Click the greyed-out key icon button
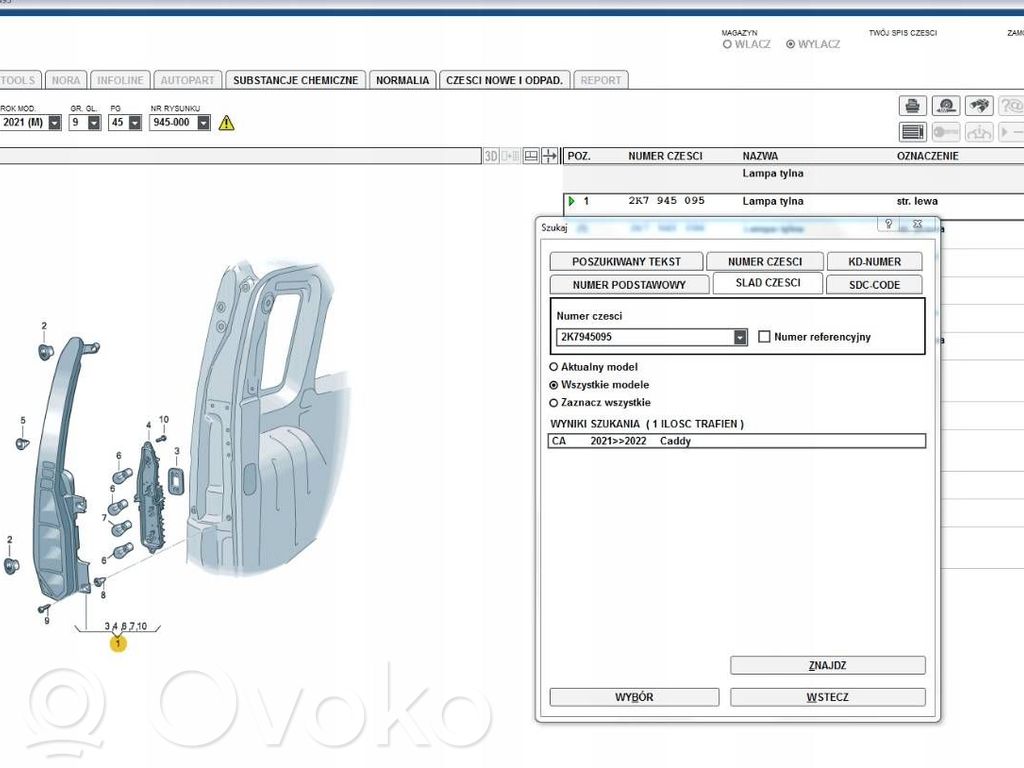Viewport: 1024px width, 768px height. (946, 132)
